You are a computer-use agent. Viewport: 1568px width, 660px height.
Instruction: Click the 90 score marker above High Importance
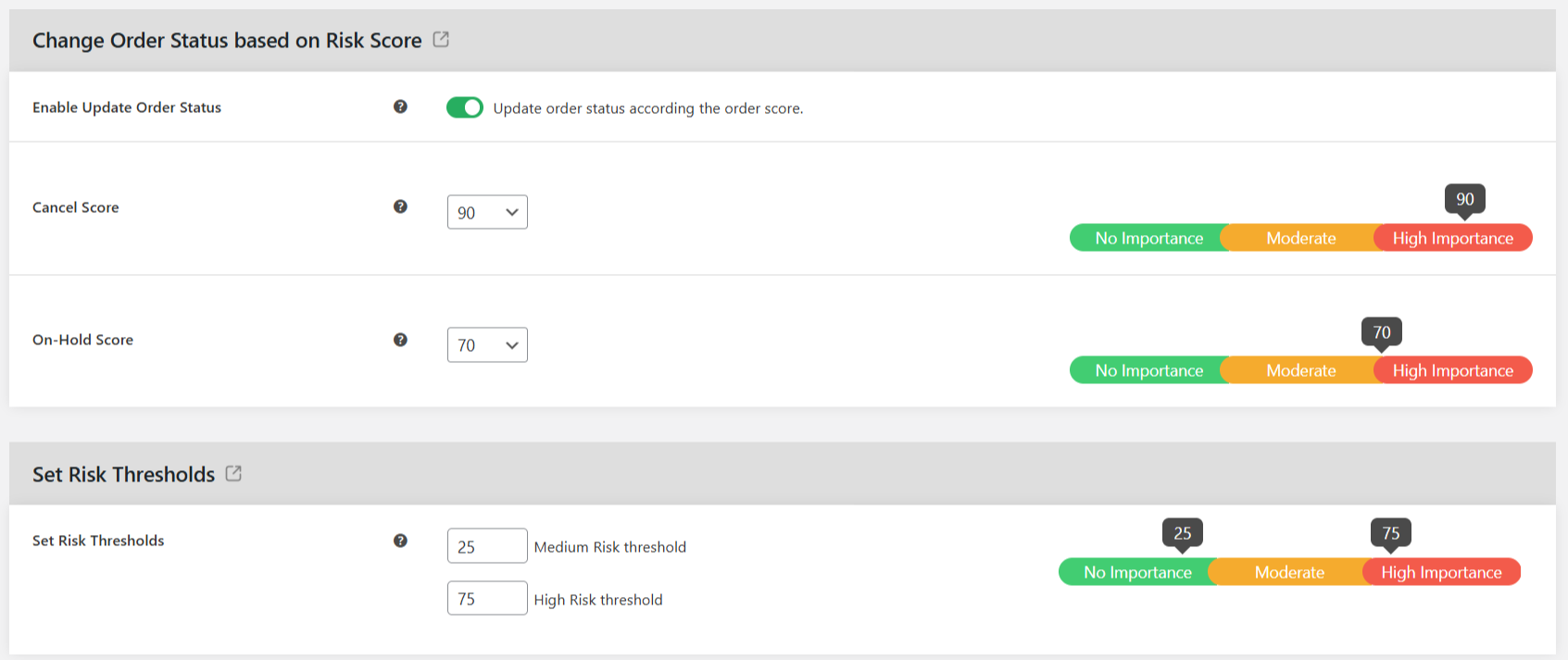click(1466, 198)
